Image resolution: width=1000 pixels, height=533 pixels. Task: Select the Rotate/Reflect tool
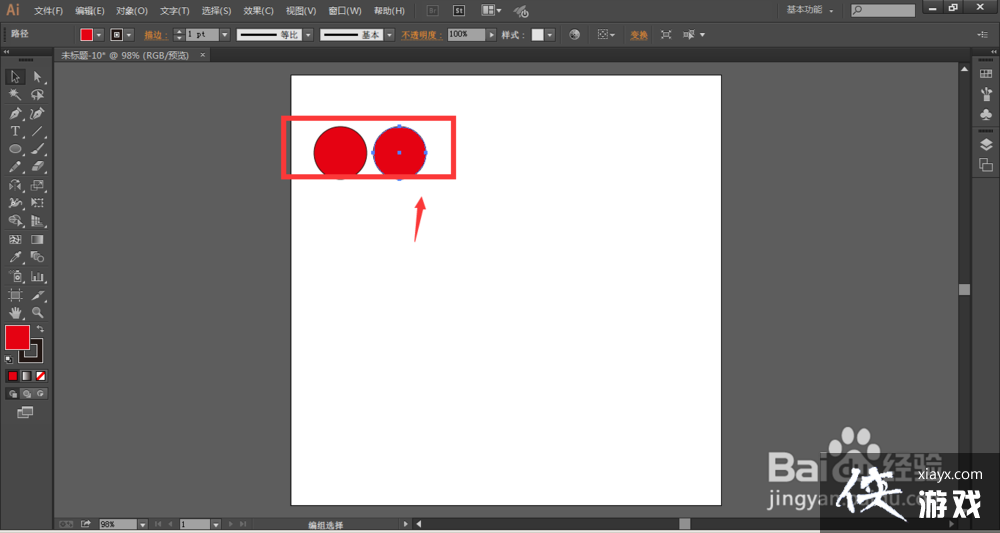(x=15, y=186)
